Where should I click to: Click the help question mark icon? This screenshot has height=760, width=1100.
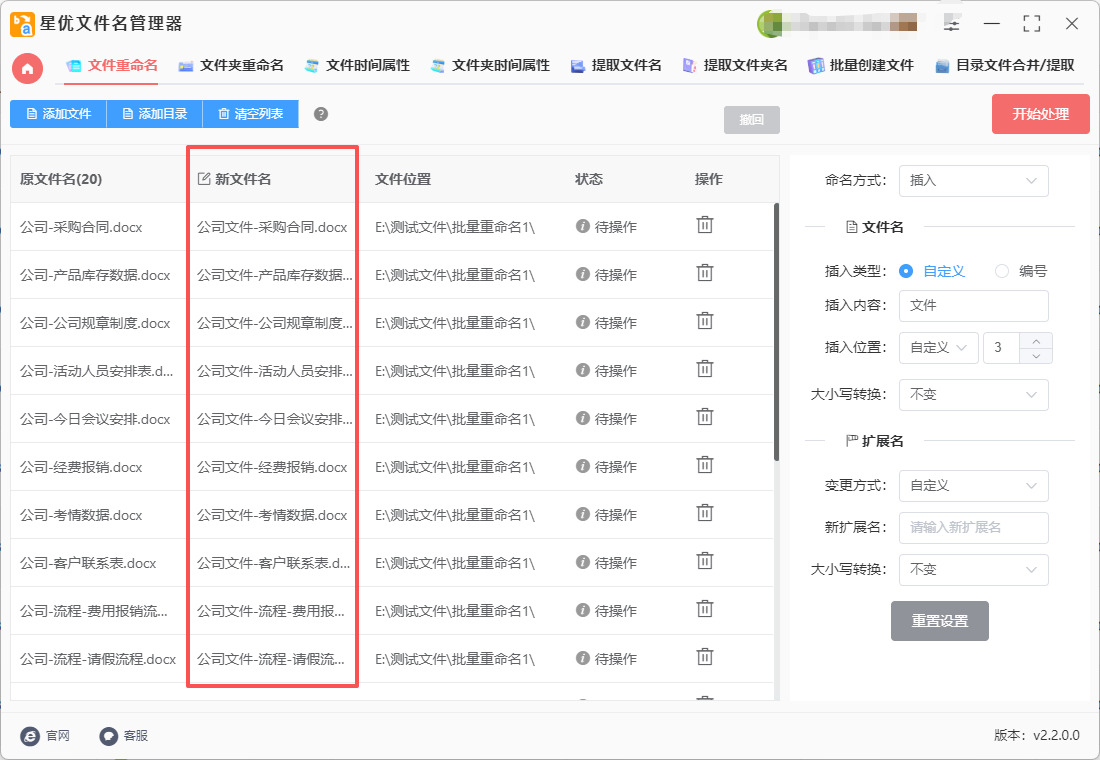pyautogui.click(x=321, y=114)
